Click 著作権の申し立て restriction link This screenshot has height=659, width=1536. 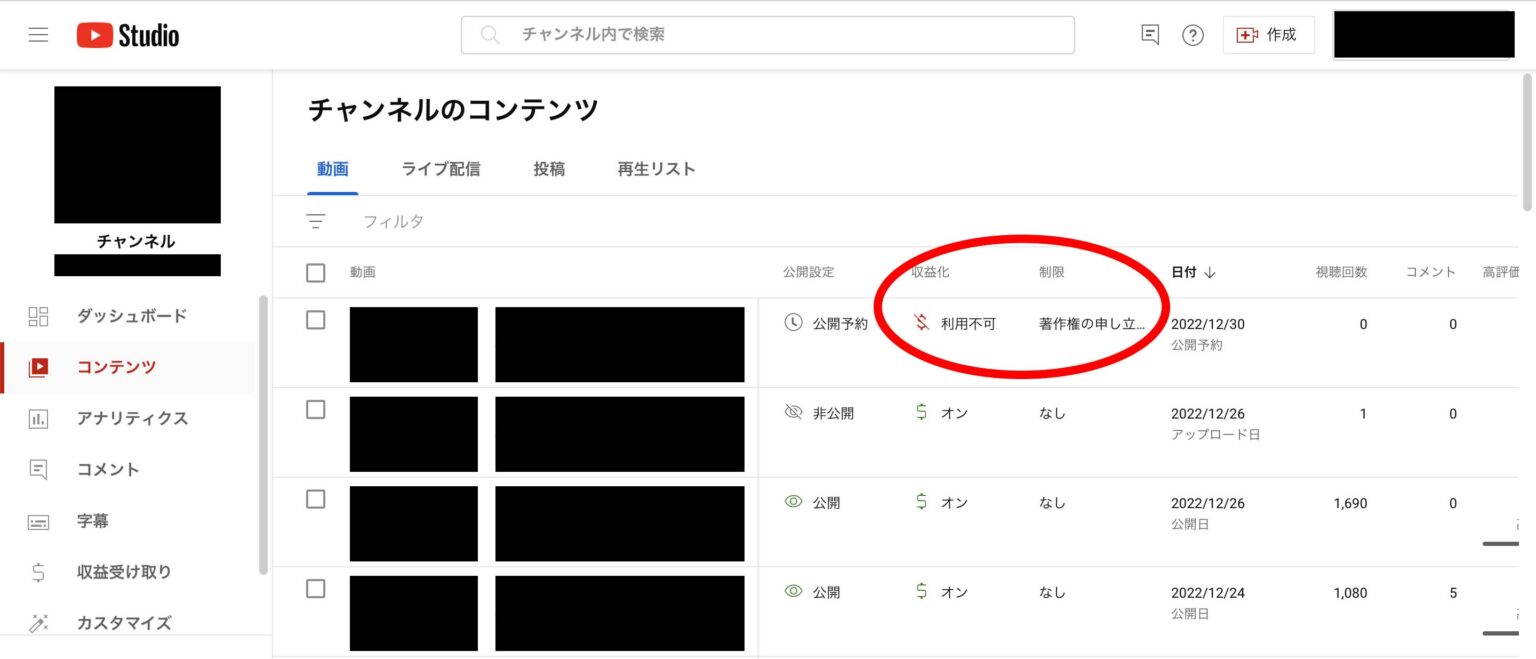pos(1092,324)
